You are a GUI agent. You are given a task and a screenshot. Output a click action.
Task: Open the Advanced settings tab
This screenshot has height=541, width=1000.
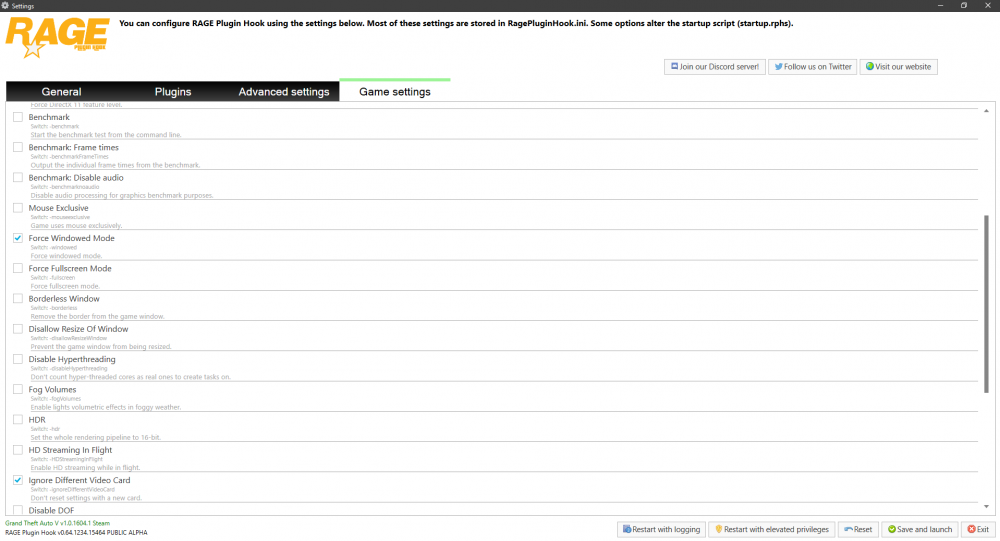[284, 91]
